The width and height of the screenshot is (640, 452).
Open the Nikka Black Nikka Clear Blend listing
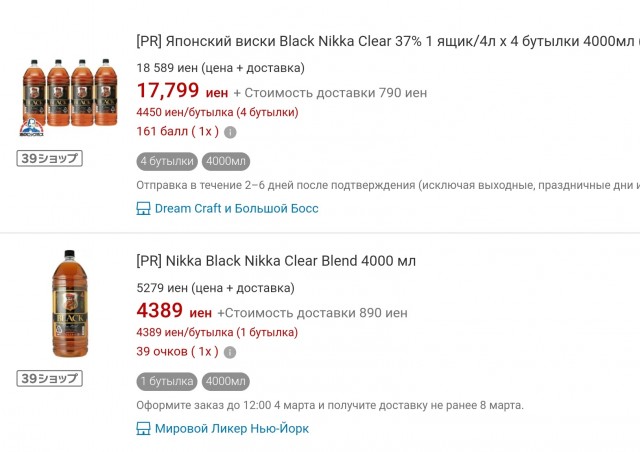tap(276, 261)
